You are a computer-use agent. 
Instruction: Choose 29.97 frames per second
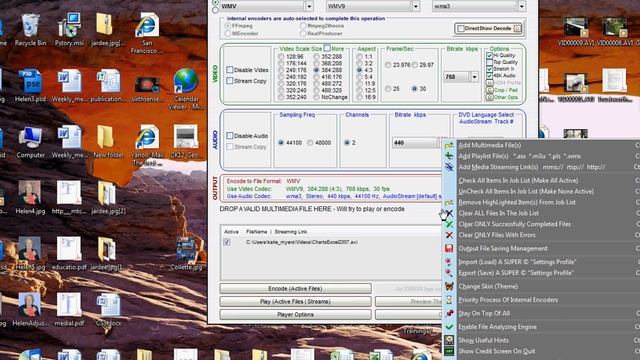tap(415, 65)
